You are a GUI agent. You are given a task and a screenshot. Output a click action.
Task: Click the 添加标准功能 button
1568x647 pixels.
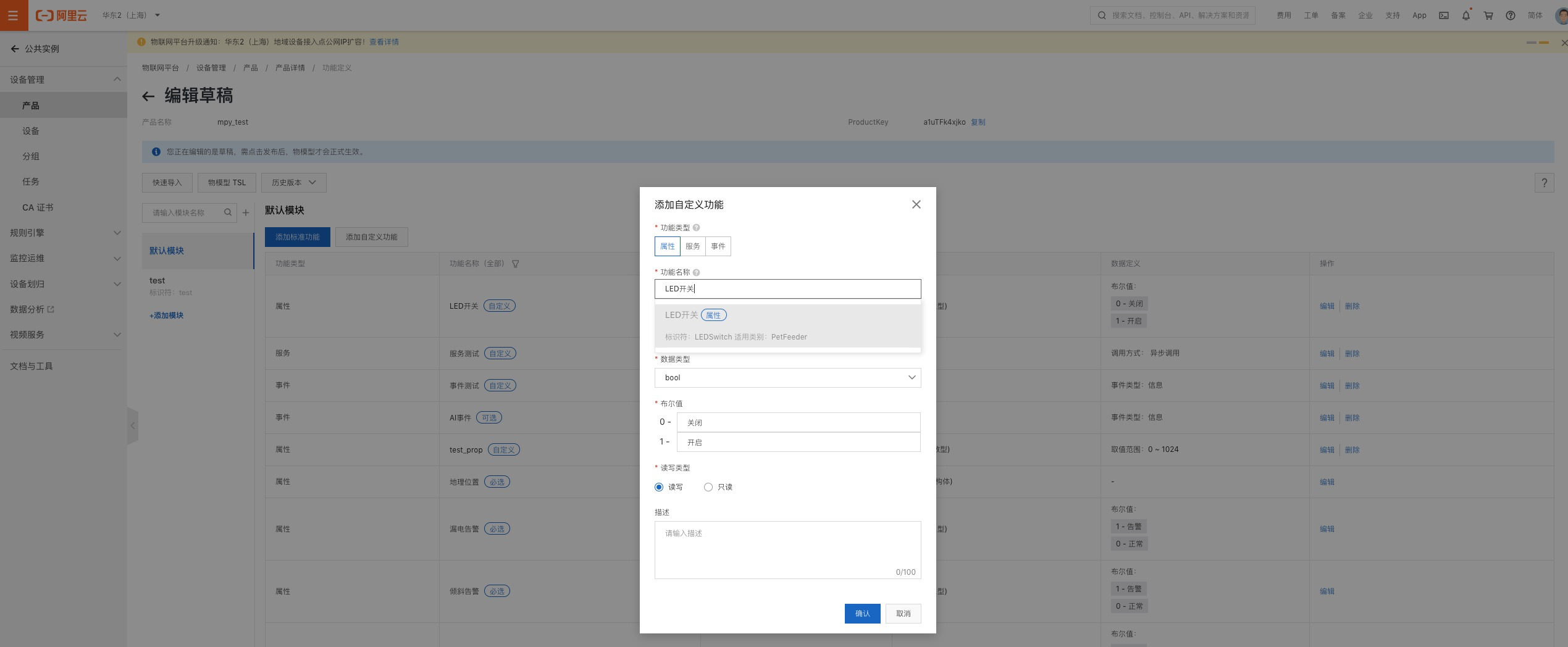pyautogui.click(x=298, y=237)
